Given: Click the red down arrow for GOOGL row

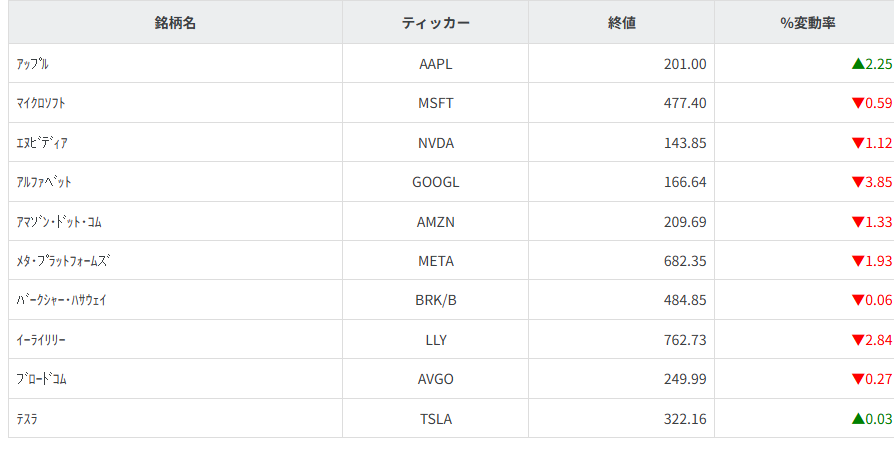Looking at the screenshot, I should pyautogui.click(x=857, y=182).
